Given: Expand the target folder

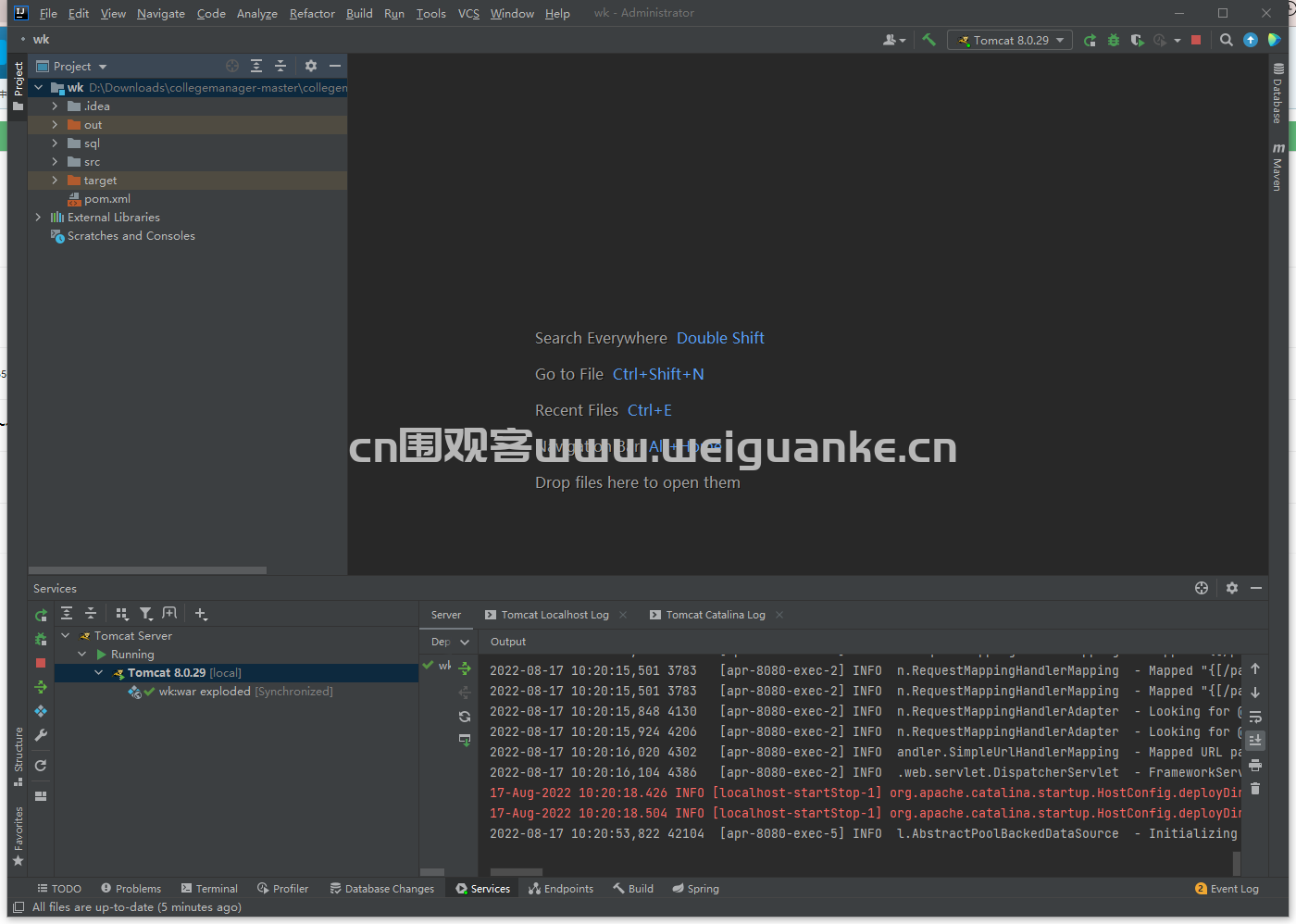Looking at the screenshot, I should pos(55,181).
